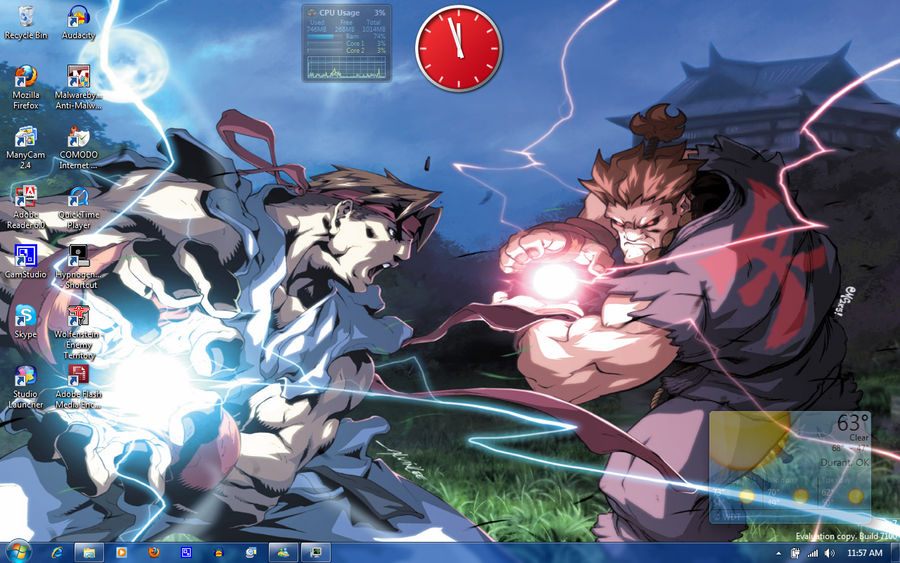
Task: Click the taskbar icon with two people figures
Action: click(283, 553)
